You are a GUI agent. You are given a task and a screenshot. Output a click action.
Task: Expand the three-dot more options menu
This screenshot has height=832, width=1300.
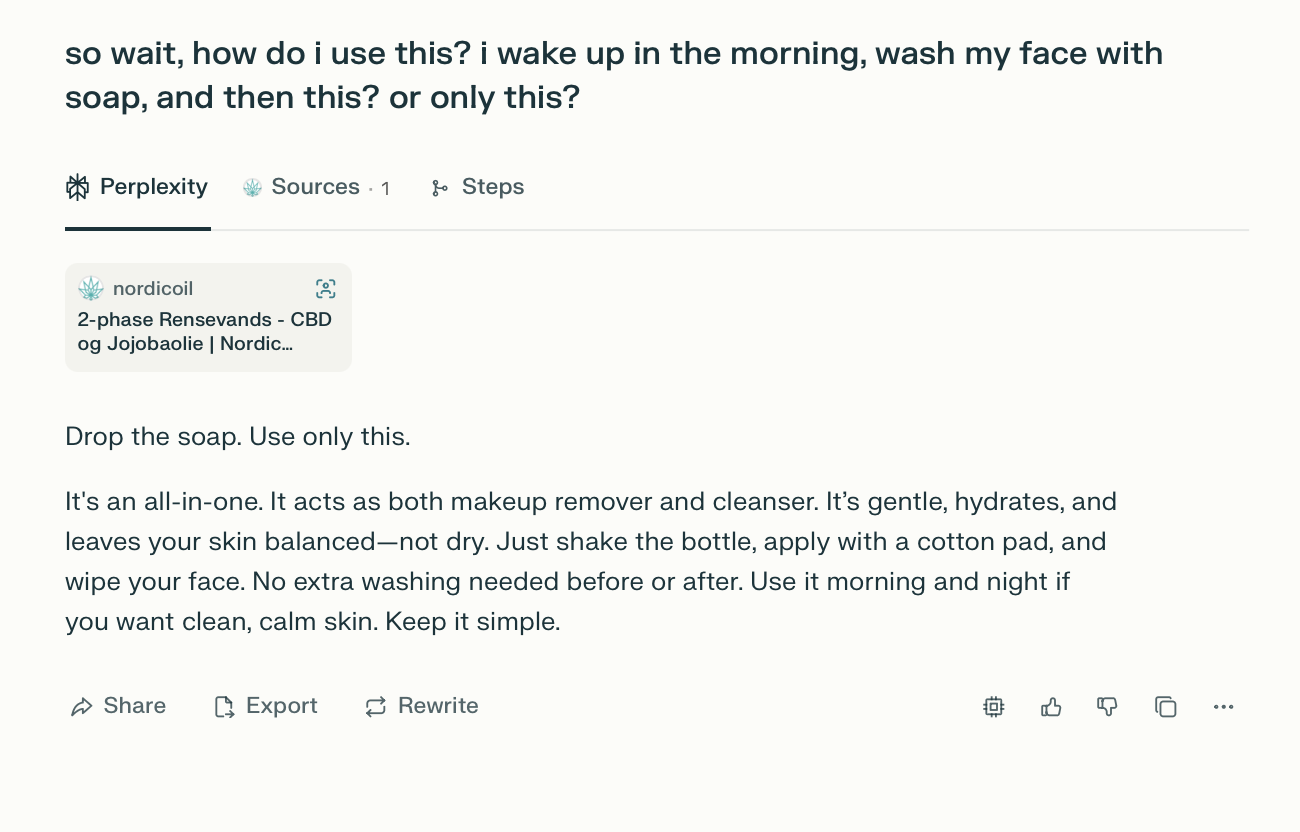pos(1223,707)
